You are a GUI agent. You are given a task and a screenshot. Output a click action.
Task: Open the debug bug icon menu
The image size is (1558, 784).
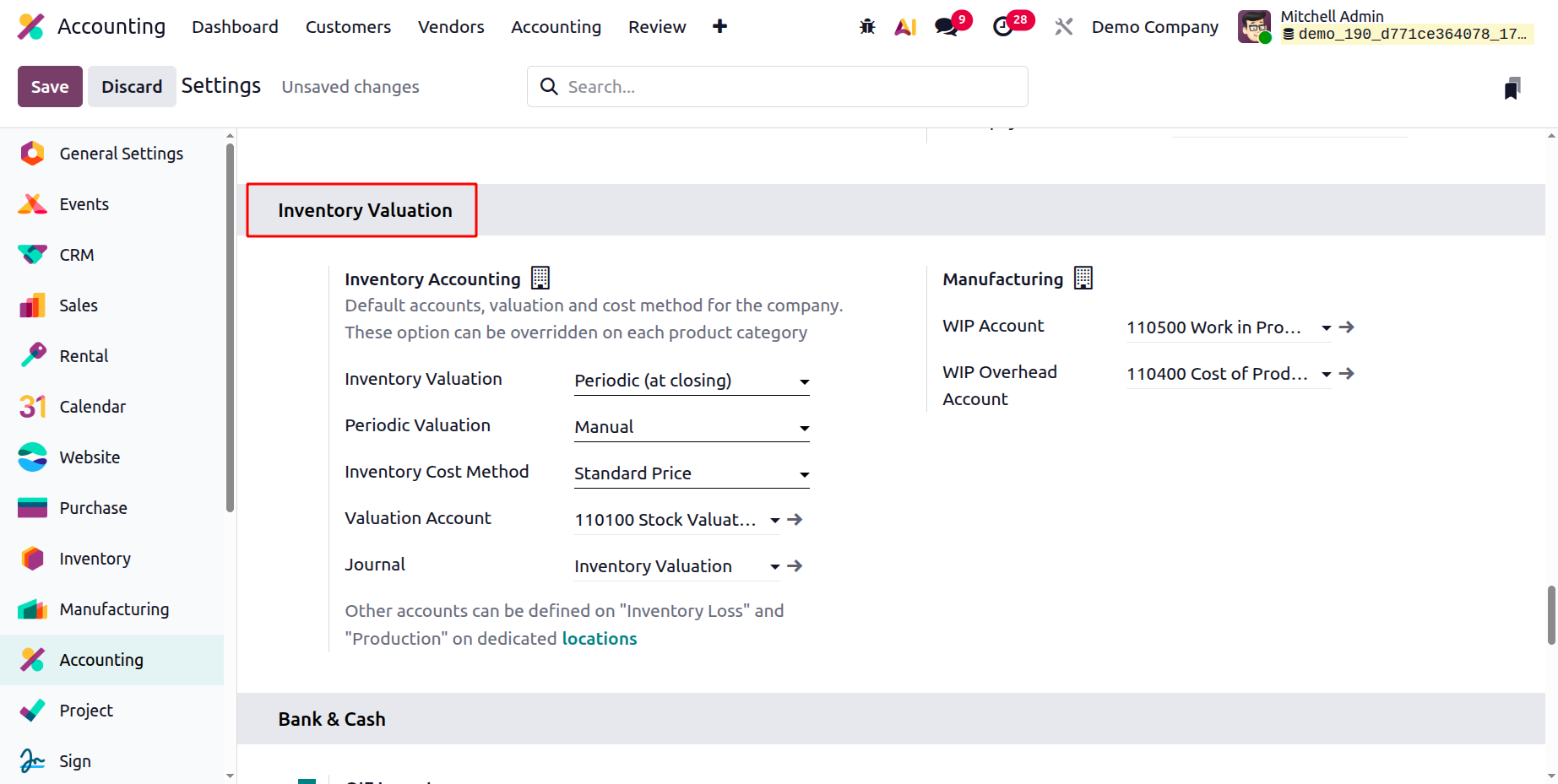[x=867, y=27]
